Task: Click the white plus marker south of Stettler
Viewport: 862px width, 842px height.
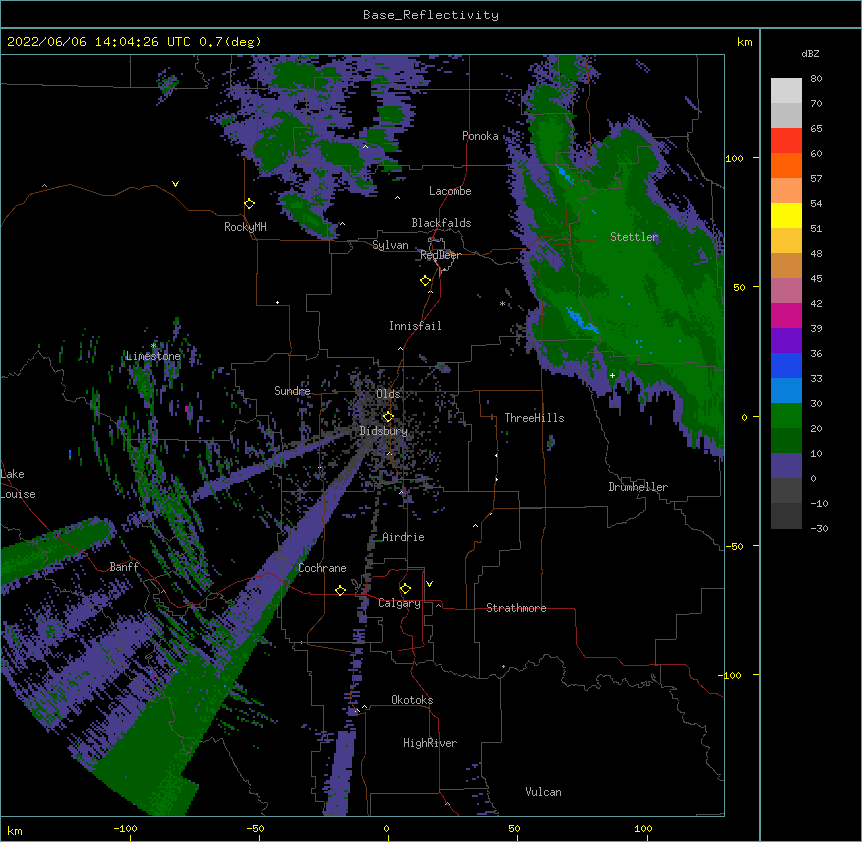Action: tap(612, 375)
